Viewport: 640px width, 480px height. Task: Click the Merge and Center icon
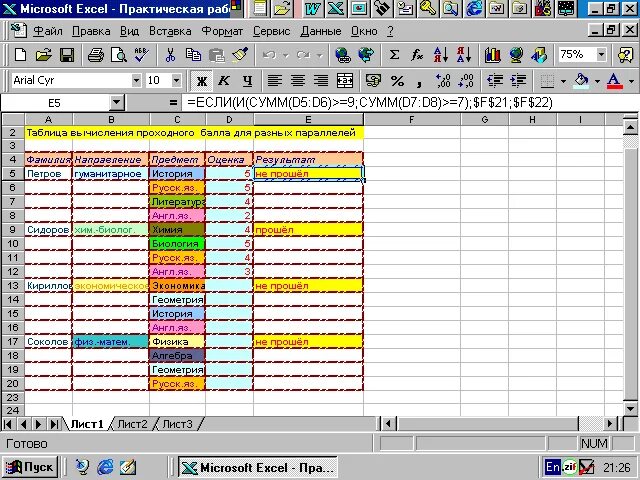click(x=345, y=80)
